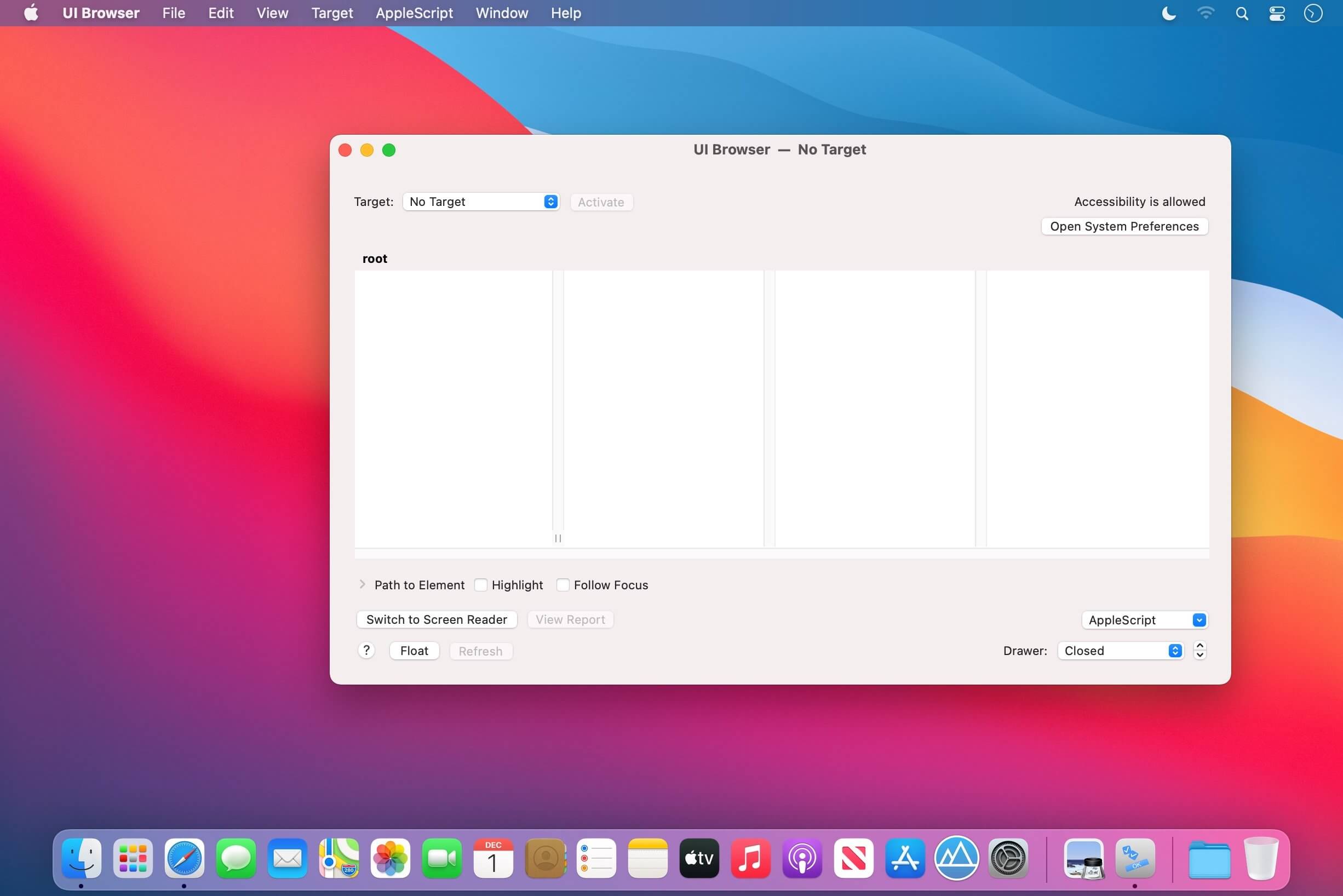Viewport: 1343px width, 896px height.
Task: Toggle the Follow Focus checkbox
Action: coord(563,584)
